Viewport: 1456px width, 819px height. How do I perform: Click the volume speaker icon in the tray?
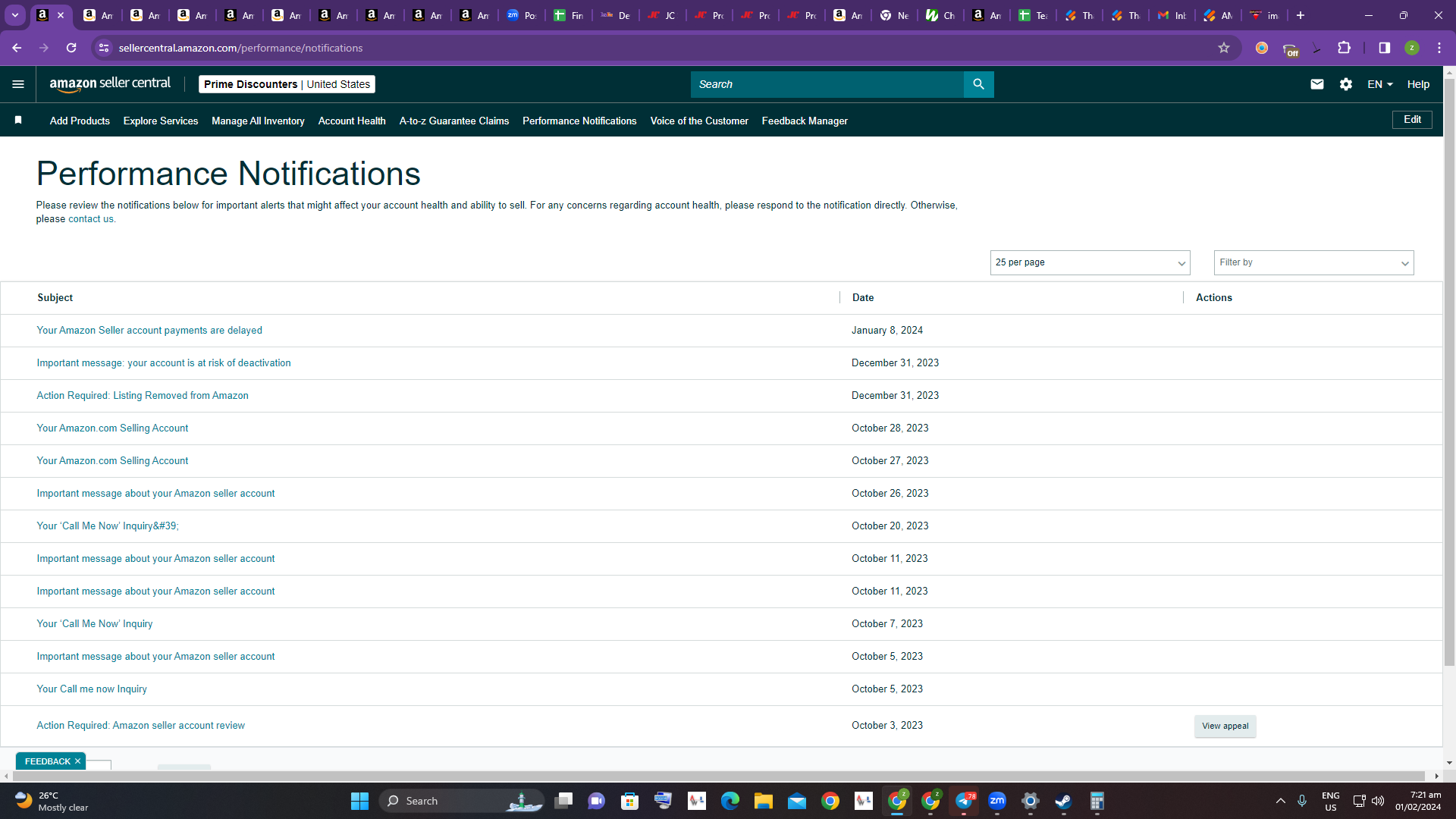point(1378,801)
